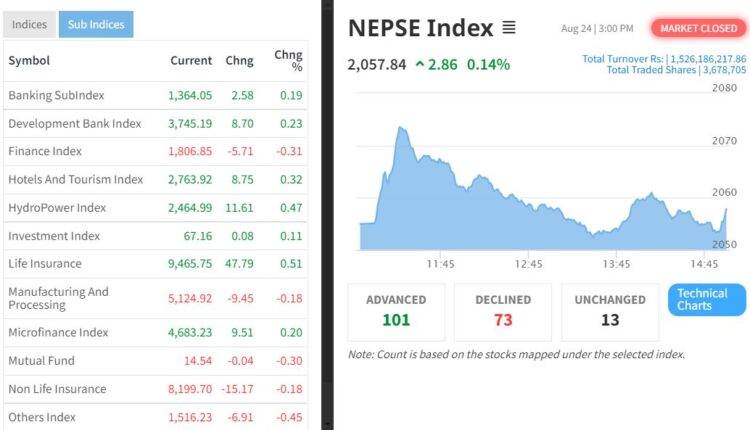Click the Non Life Insurance row
The image size is (750, 430).
pyautogui.click(x=57, y=389)
